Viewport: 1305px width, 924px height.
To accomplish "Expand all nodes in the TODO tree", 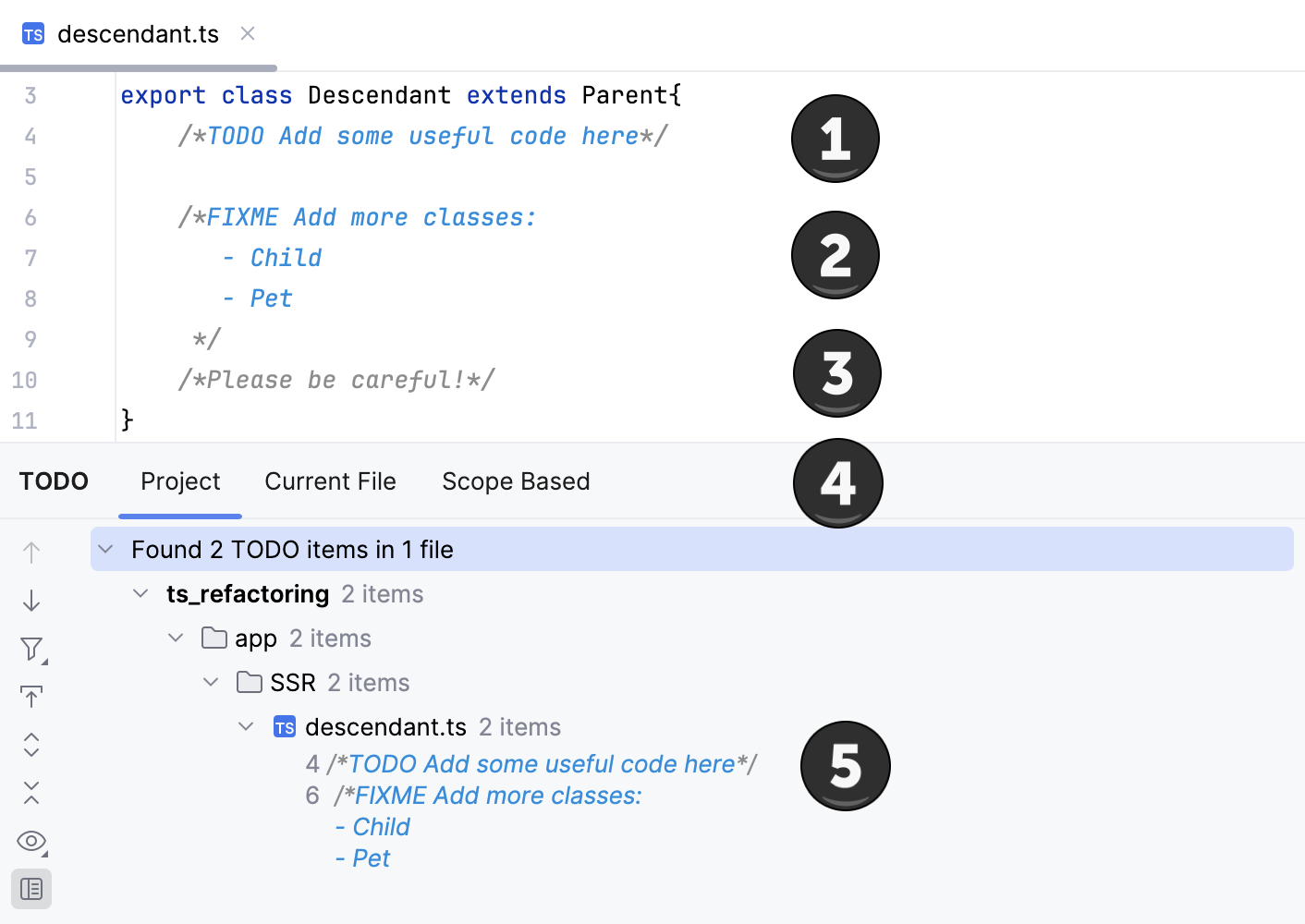I will pyautogui.click(x=31, y=745).
